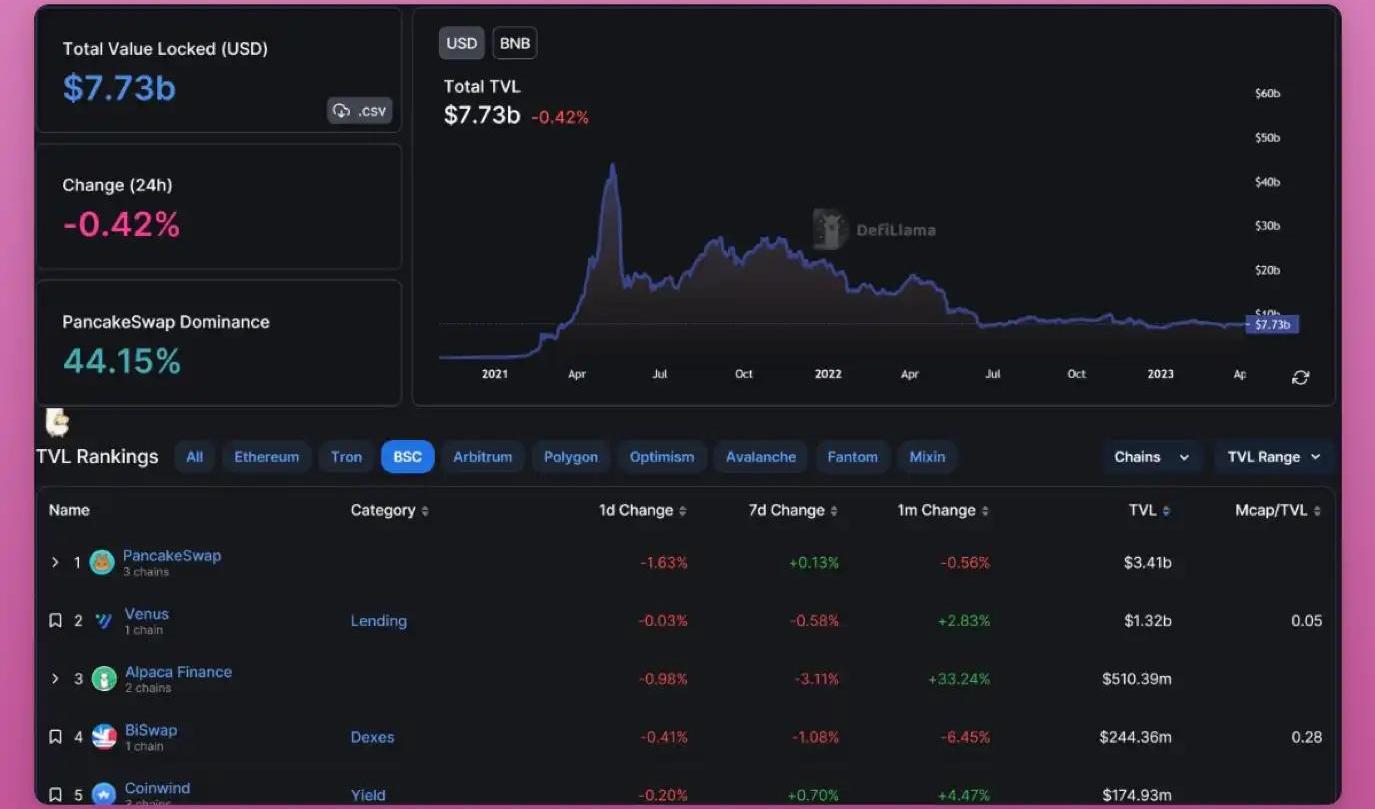Click the chart refresh icon

pos(1300,377)
